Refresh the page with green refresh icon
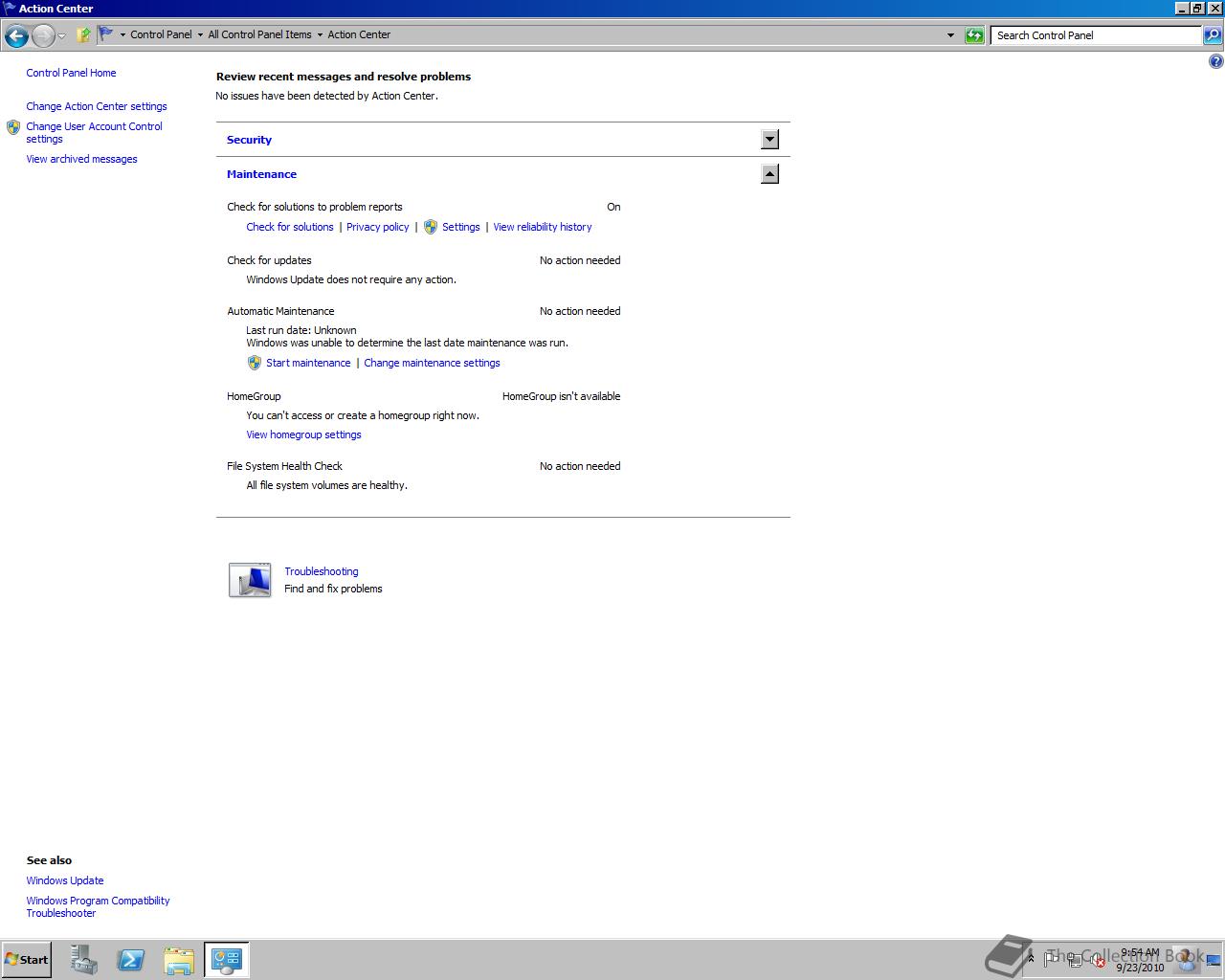The image size is (1225, 980). pos(974,35)
